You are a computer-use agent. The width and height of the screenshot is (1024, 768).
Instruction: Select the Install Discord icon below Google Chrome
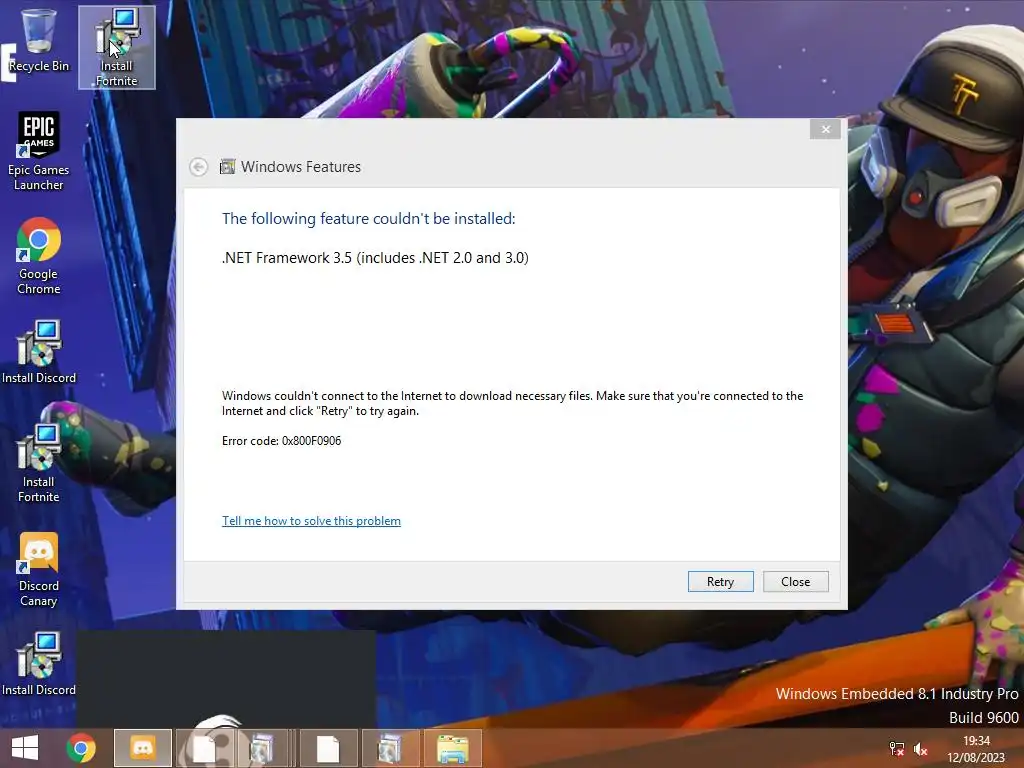pos(39,351)
